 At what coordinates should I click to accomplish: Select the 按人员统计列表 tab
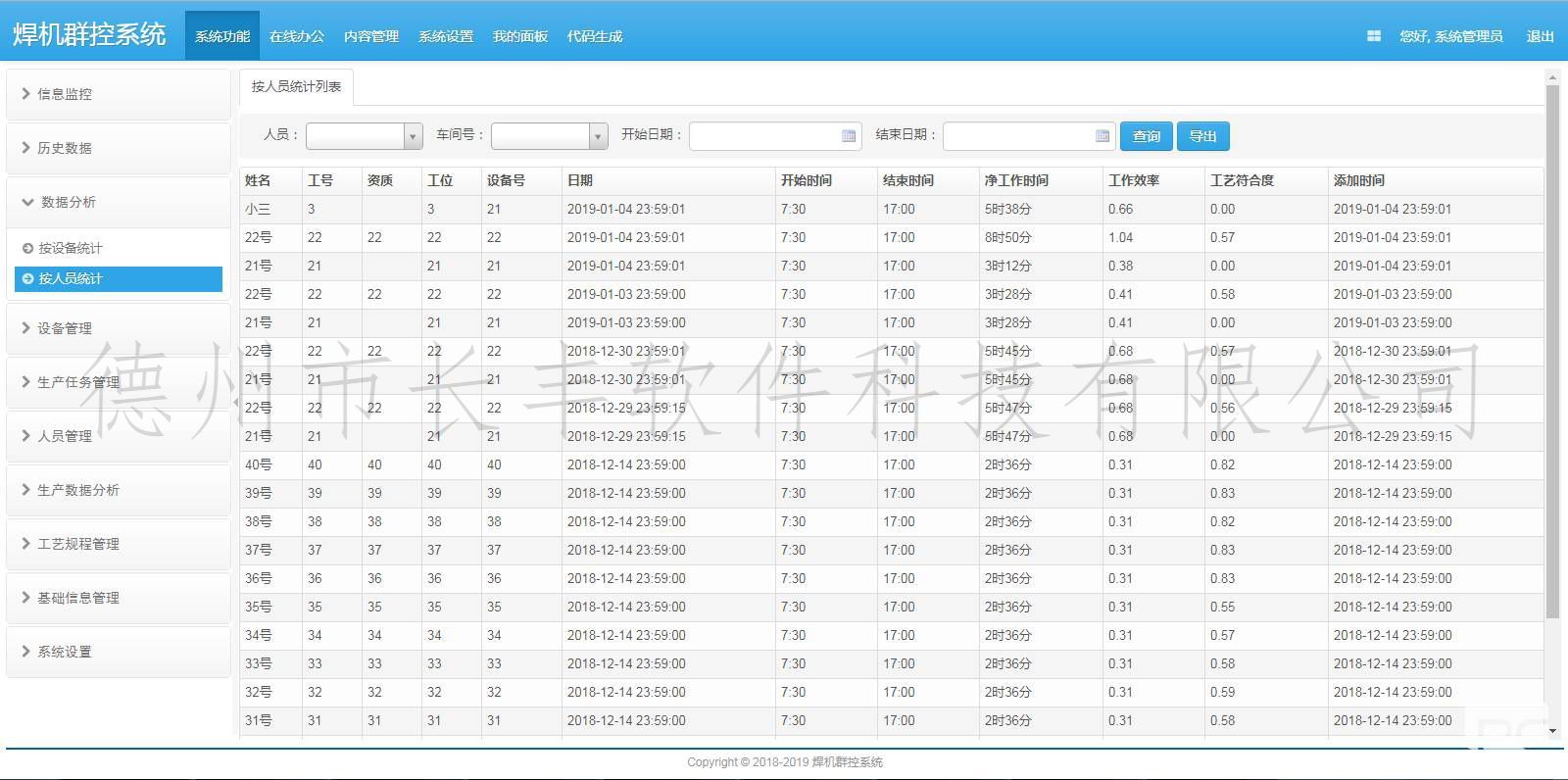(x=296, y=86)
